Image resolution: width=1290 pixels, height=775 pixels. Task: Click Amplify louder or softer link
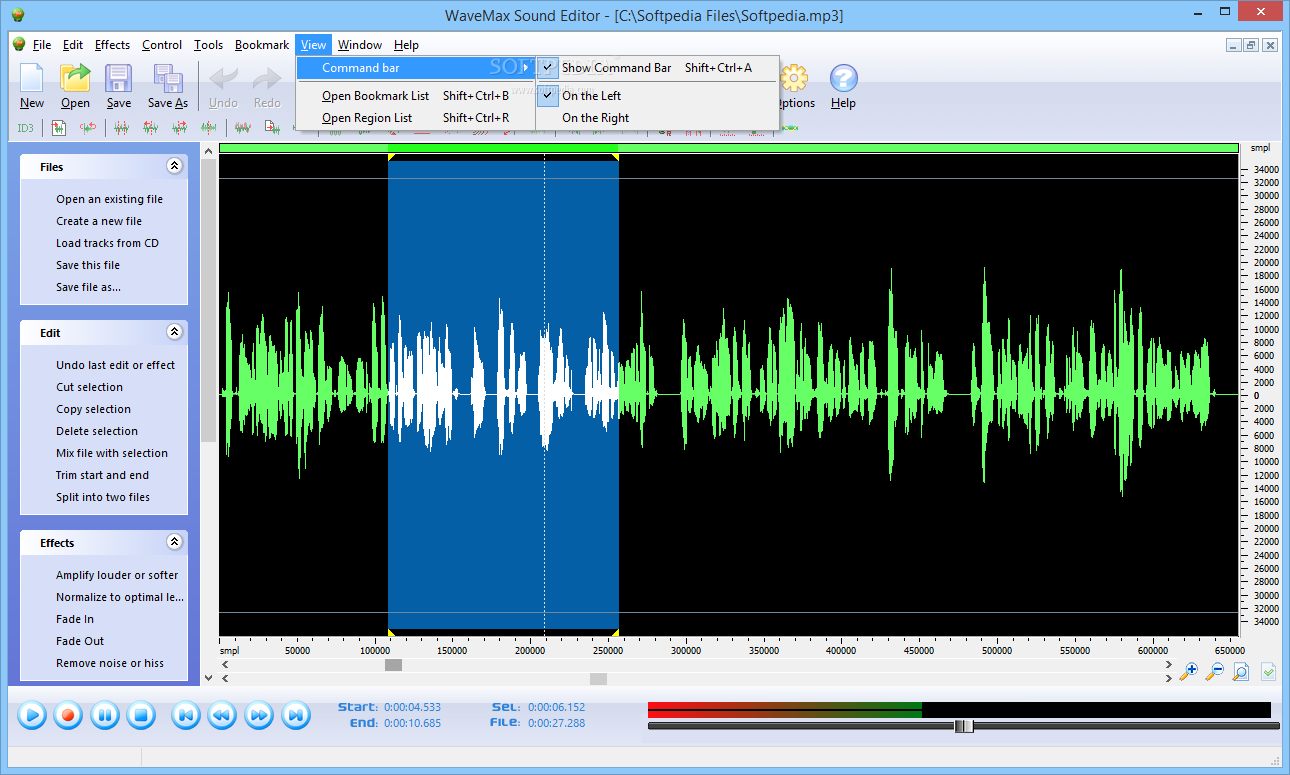click(117, 575)
